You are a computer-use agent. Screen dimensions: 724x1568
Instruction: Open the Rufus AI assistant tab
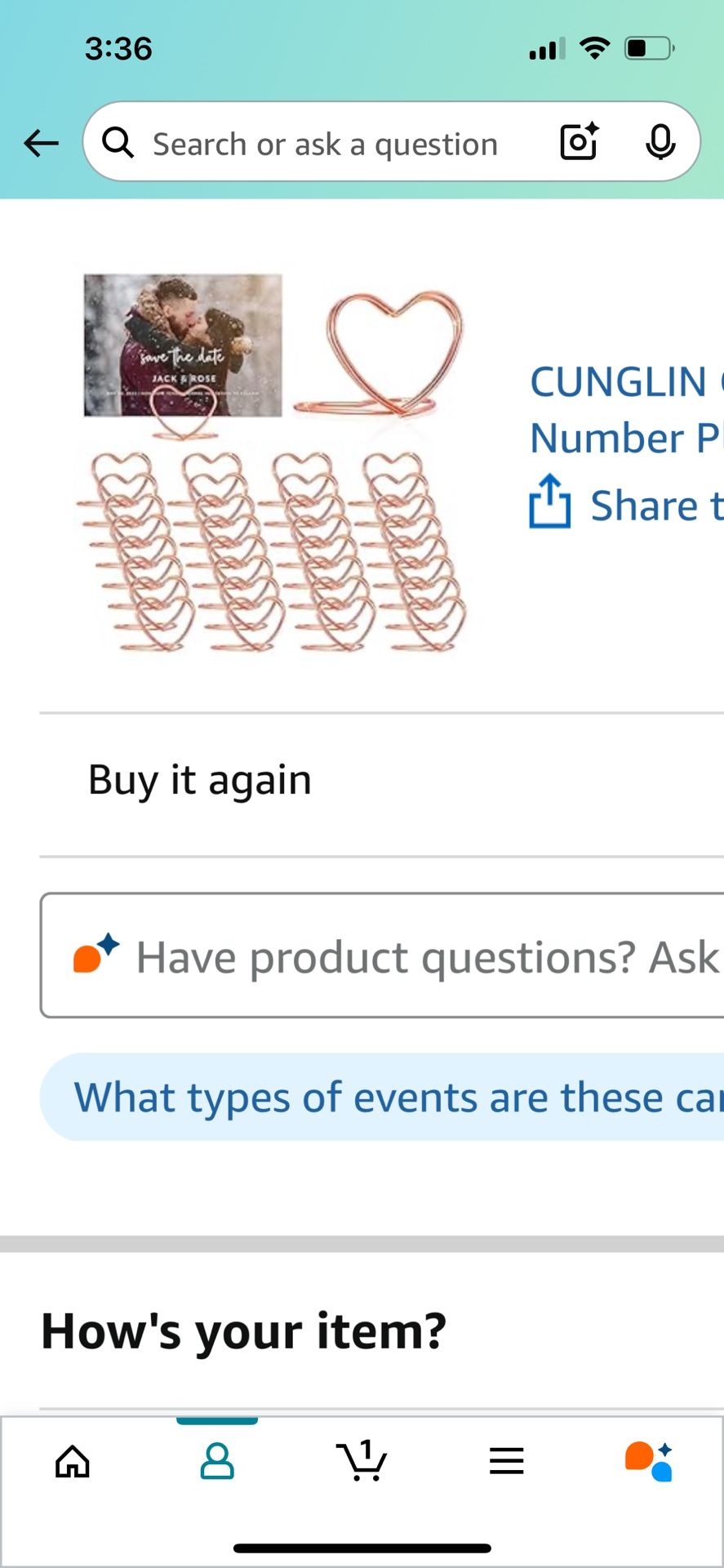[x=650, y=1461]
